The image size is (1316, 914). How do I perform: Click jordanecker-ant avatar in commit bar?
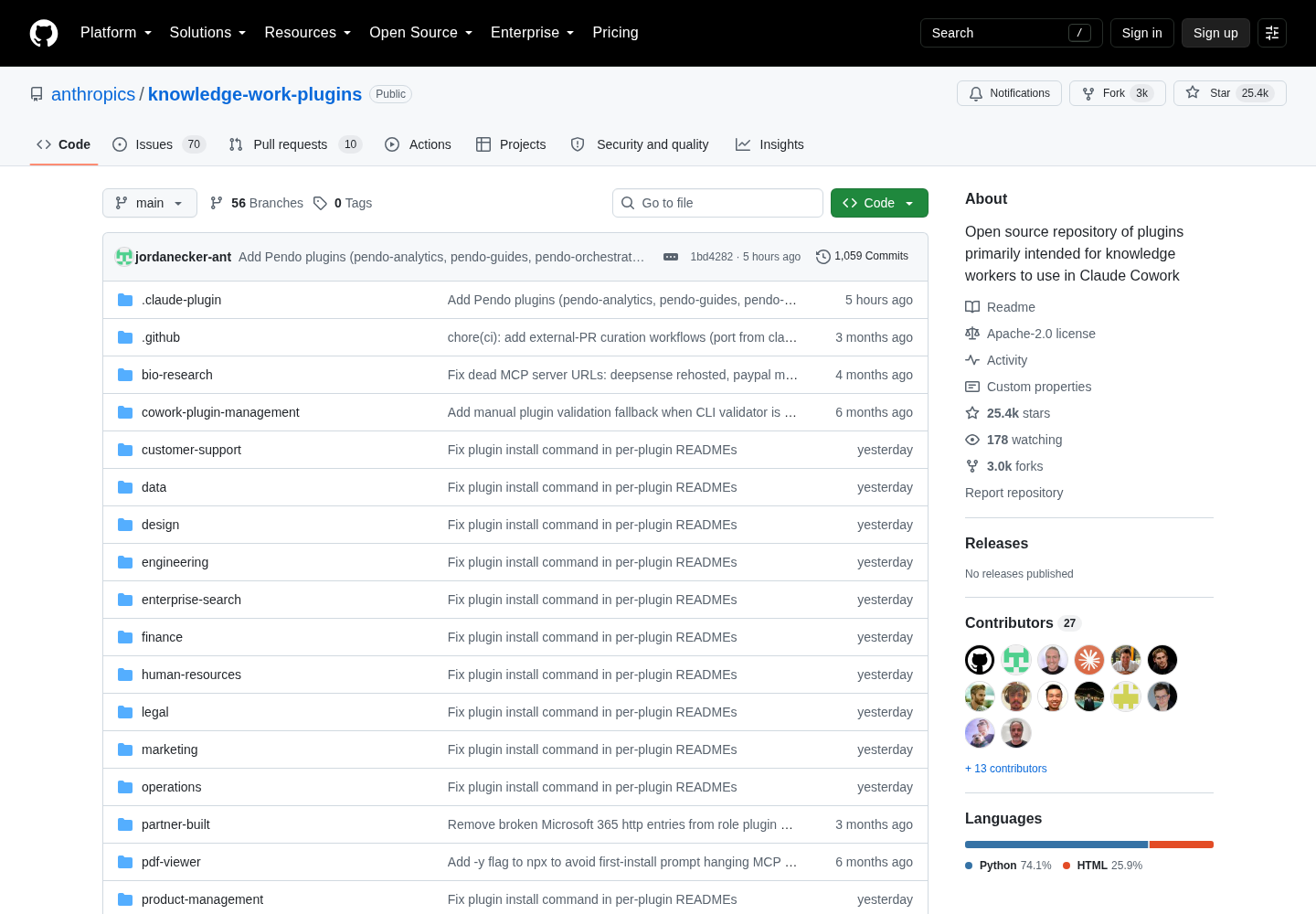pyautogui.click(x=124, y=257)
